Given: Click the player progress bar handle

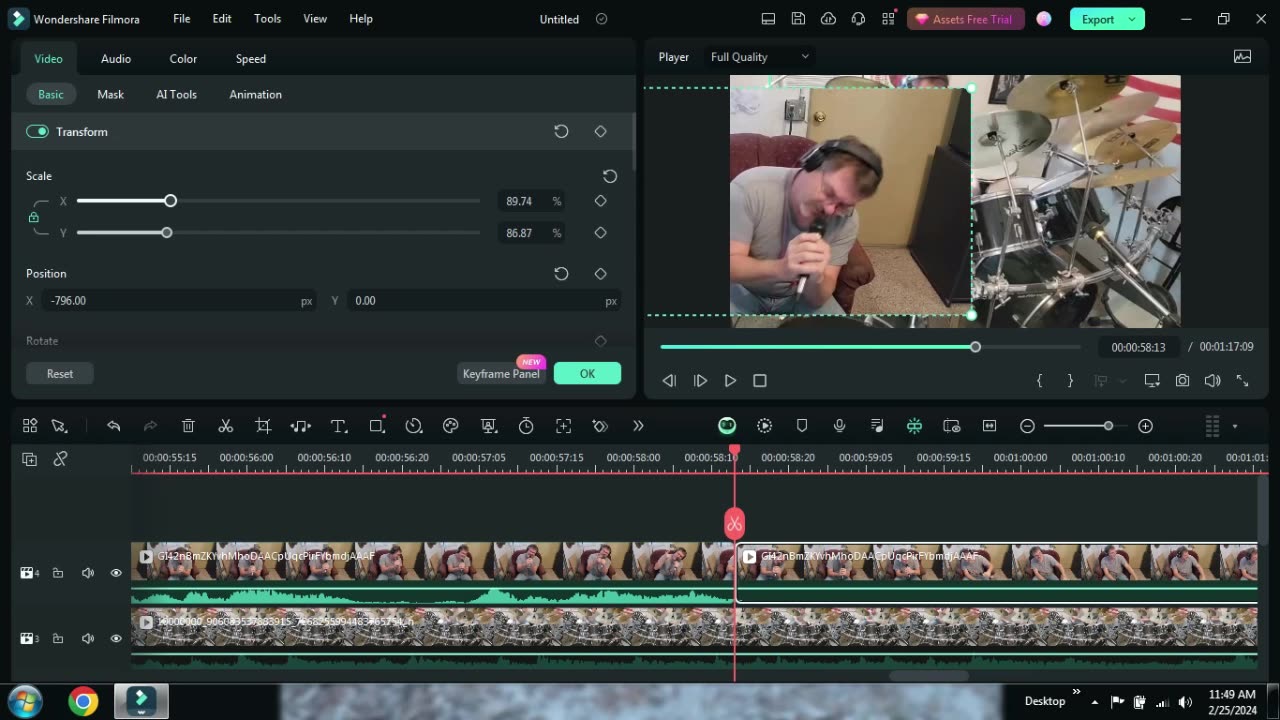Looking at the screenshot, I should [975, 347].
